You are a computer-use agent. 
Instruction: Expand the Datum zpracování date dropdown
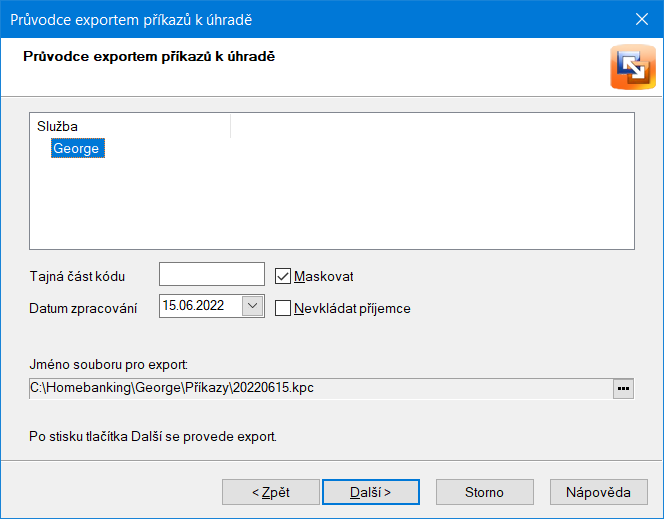[252, 306]
